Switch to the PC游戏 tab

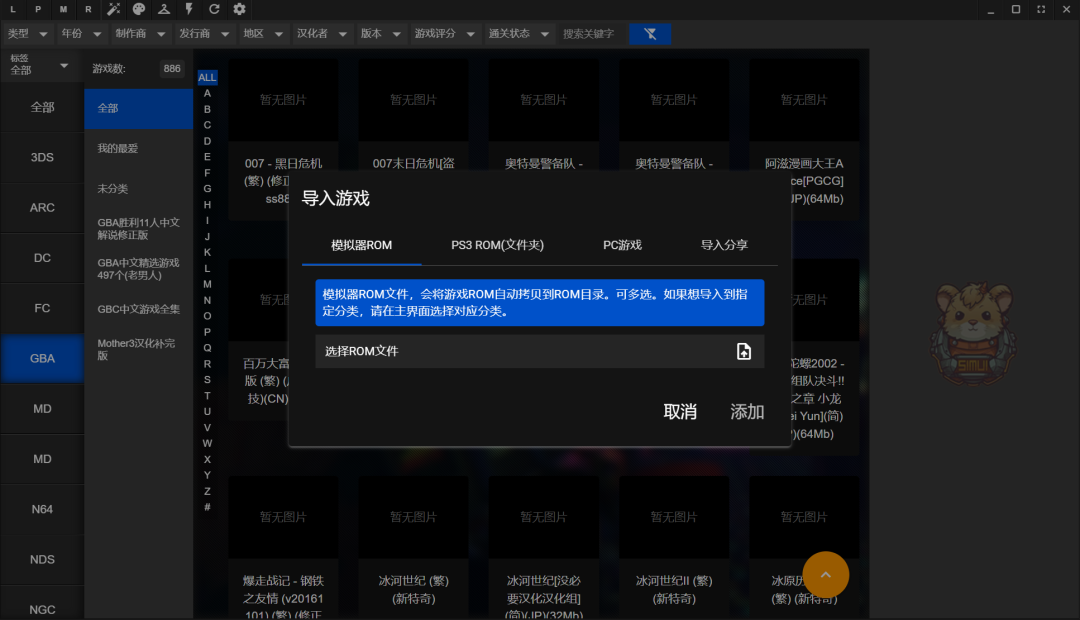point(622,244)
